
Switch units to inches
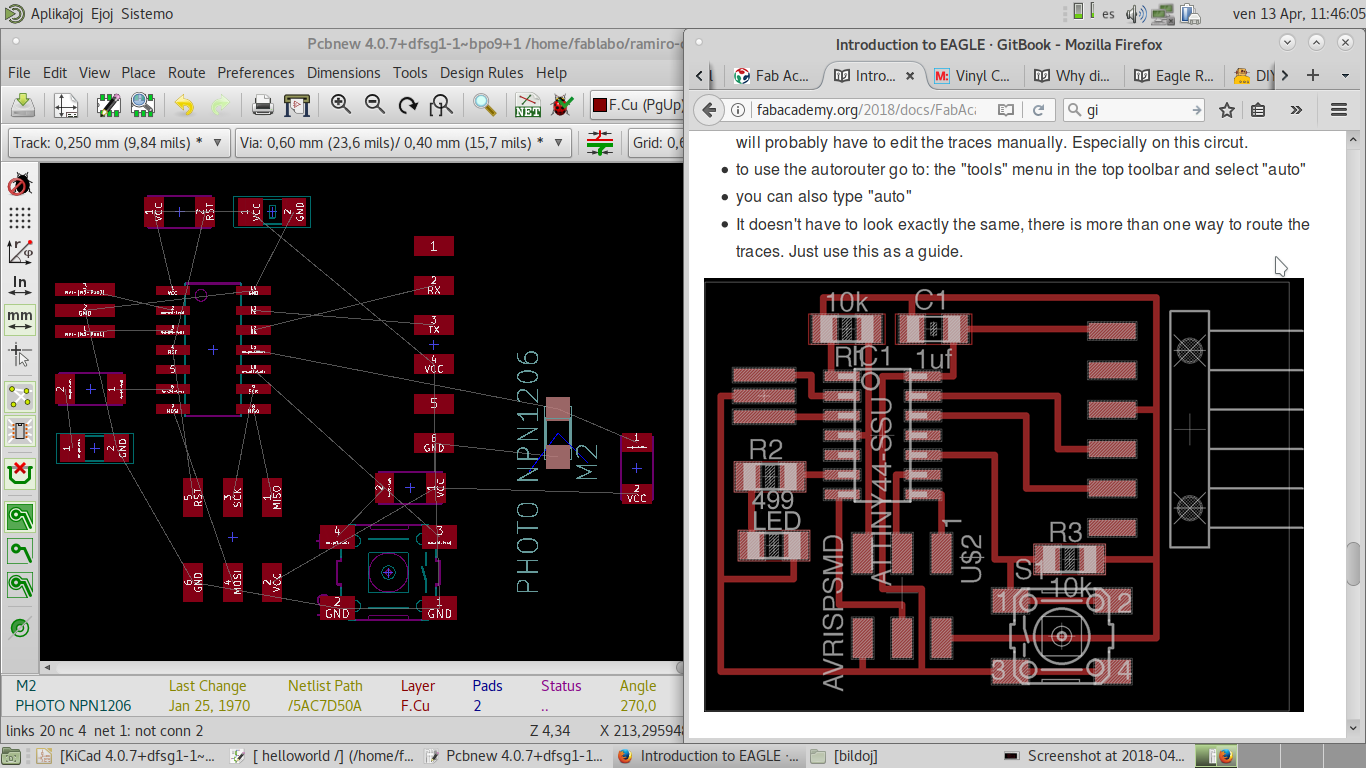[x=19, y=285]
